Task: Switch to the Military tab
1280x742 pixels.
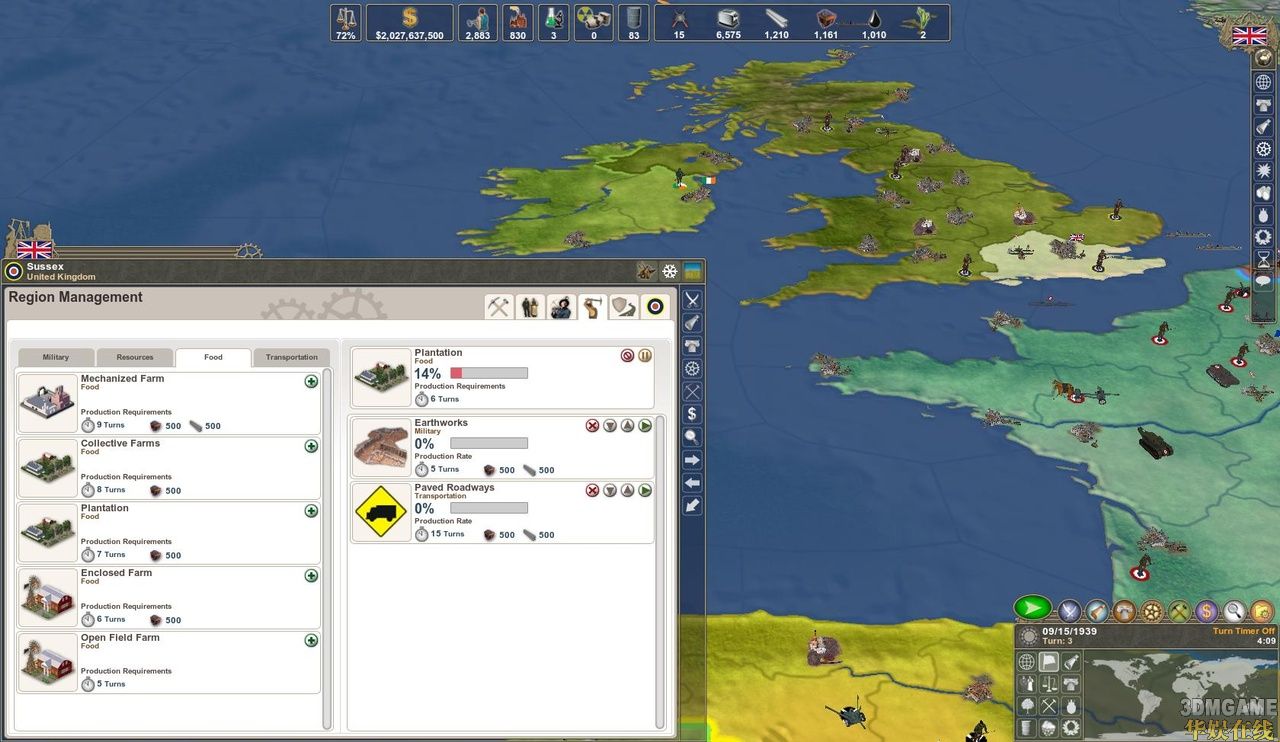Action: tap(56, 357)
